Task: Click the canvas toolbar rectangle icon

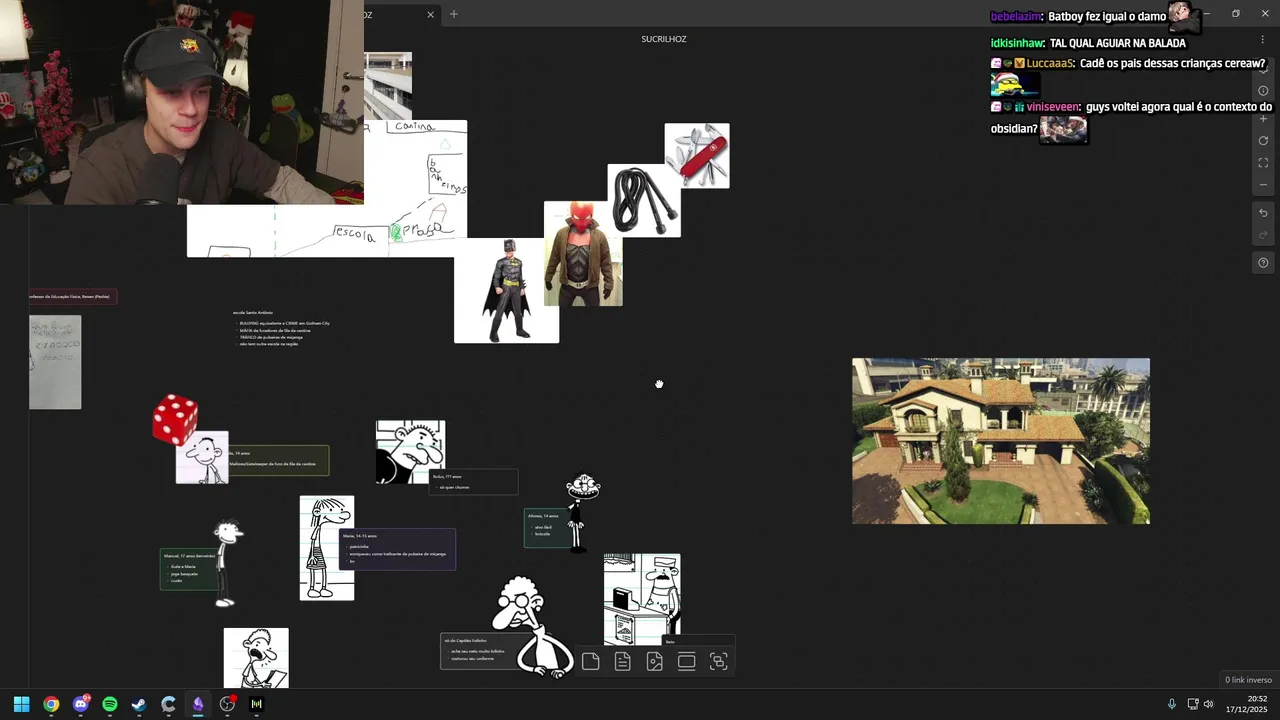Action: (686, 661)
